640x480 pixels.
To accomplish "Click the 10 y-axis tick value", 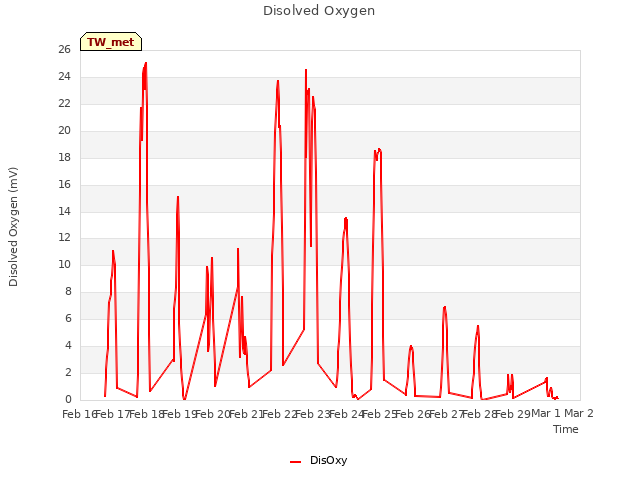I will pyautogui.click(x=64, y=264).
